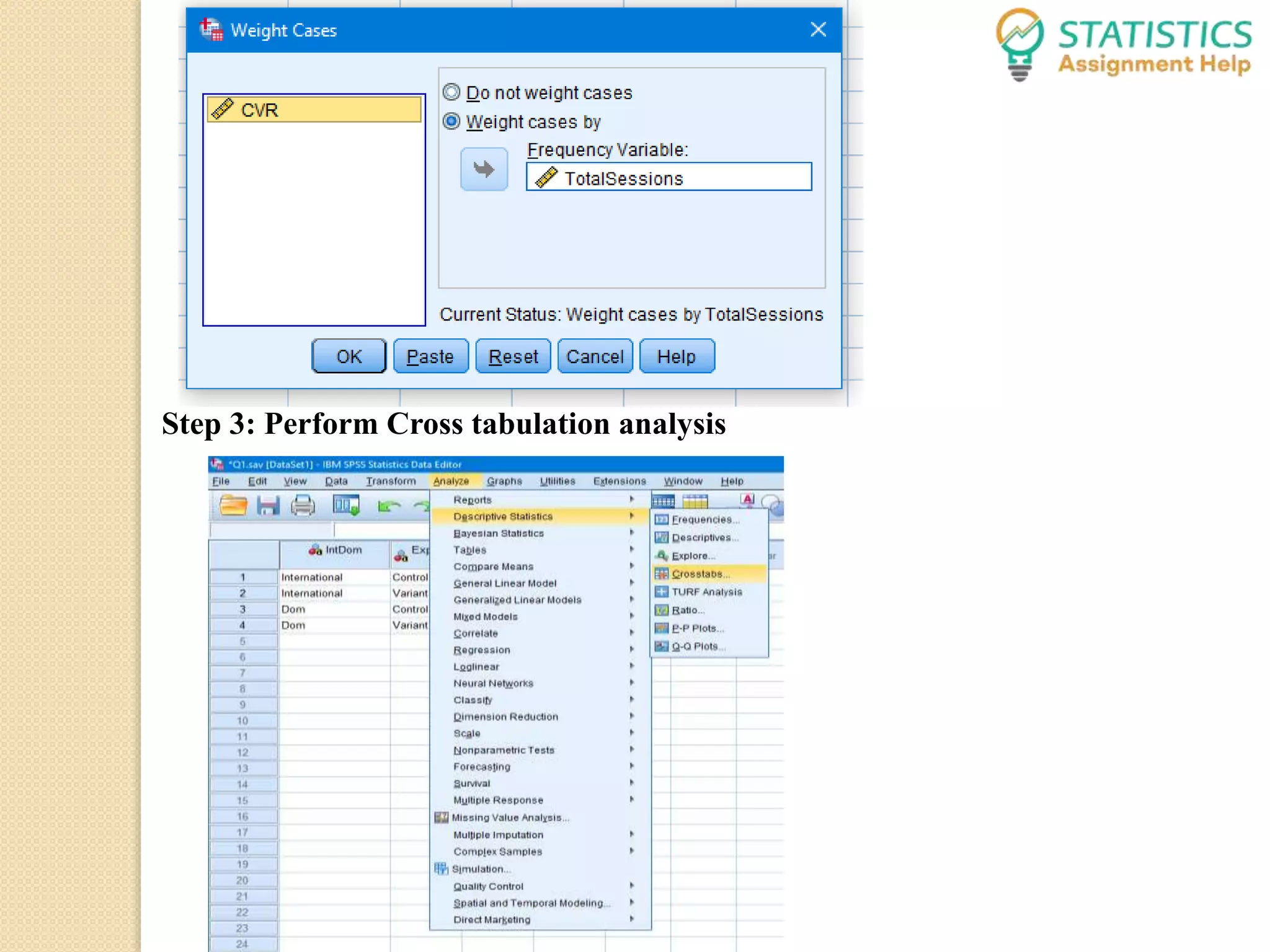Click the Dom cell in row 3
Screen dimensions: 1270x952
335,609
